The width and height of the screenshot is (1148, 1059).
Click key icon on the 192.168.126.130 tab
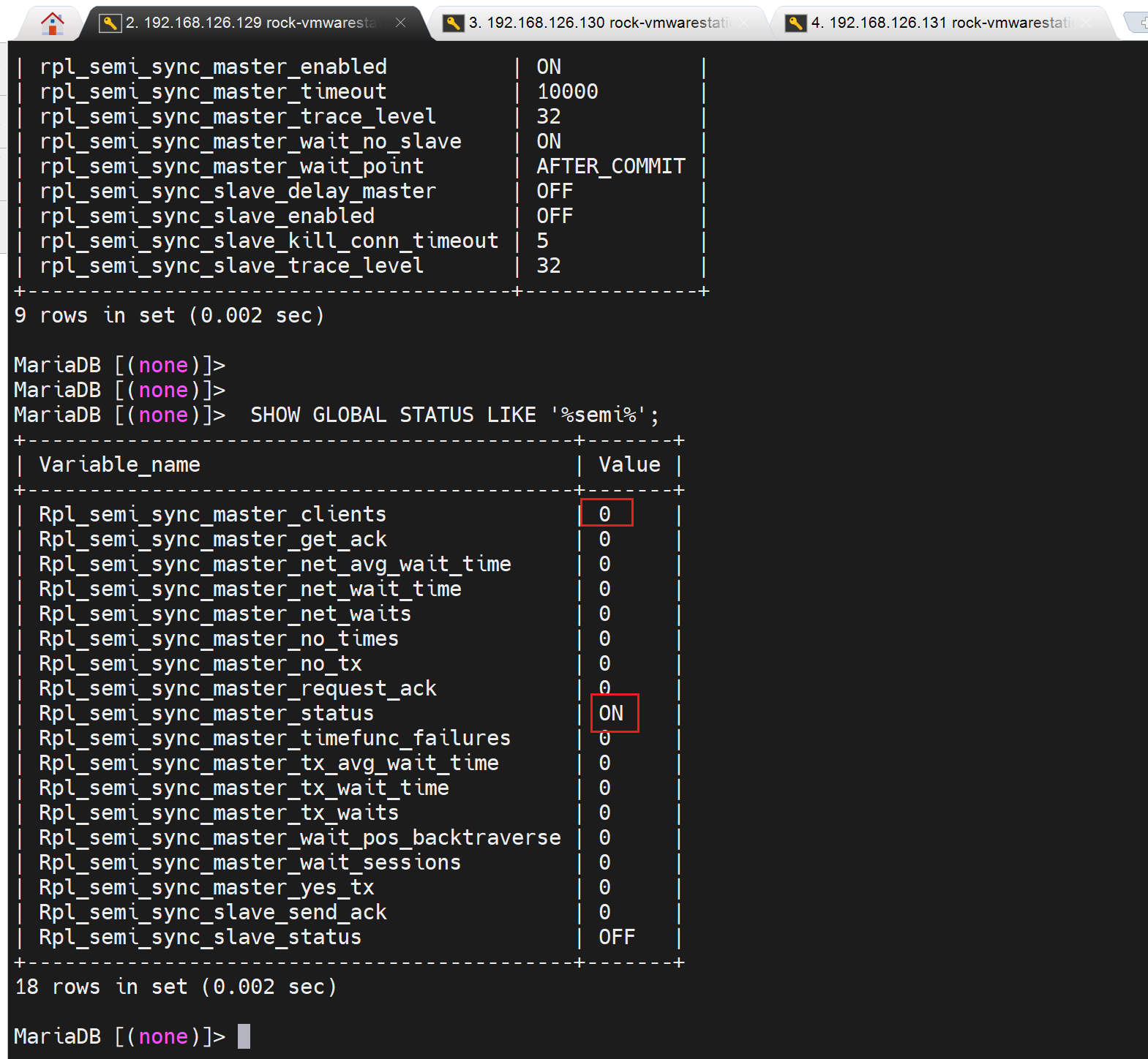pos(453,23)
